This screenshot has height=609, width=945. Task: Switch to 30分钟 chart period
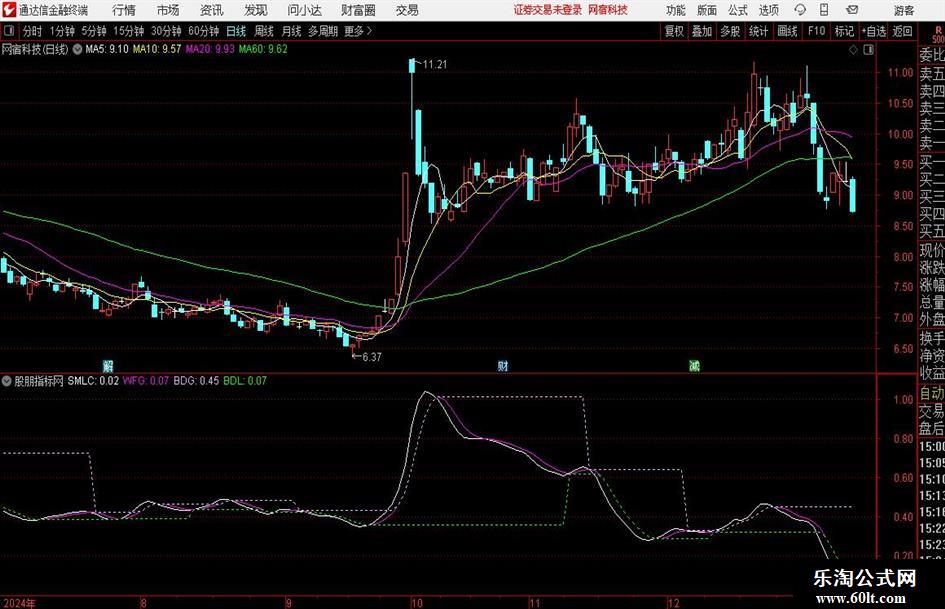pyautogui.click(x=166, y=31)
